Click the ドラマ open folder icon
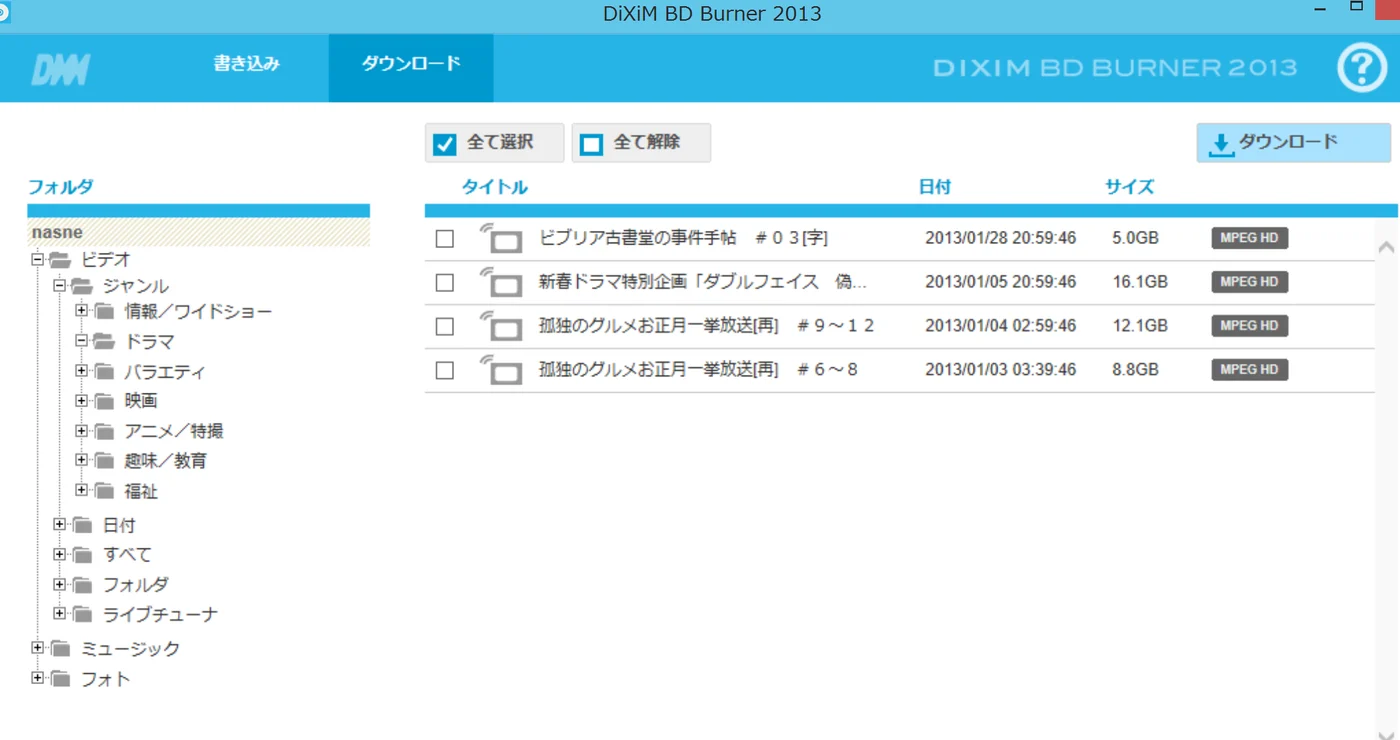1400x740 pixels. (x=105, y=342)
